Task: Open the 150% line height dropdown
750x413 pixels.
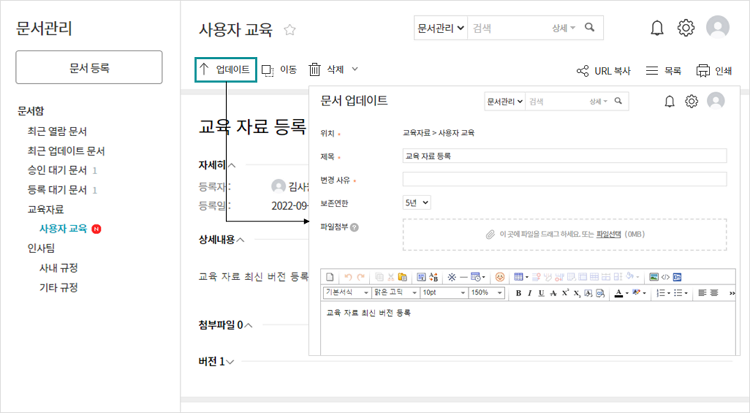Action: point(486,292)
